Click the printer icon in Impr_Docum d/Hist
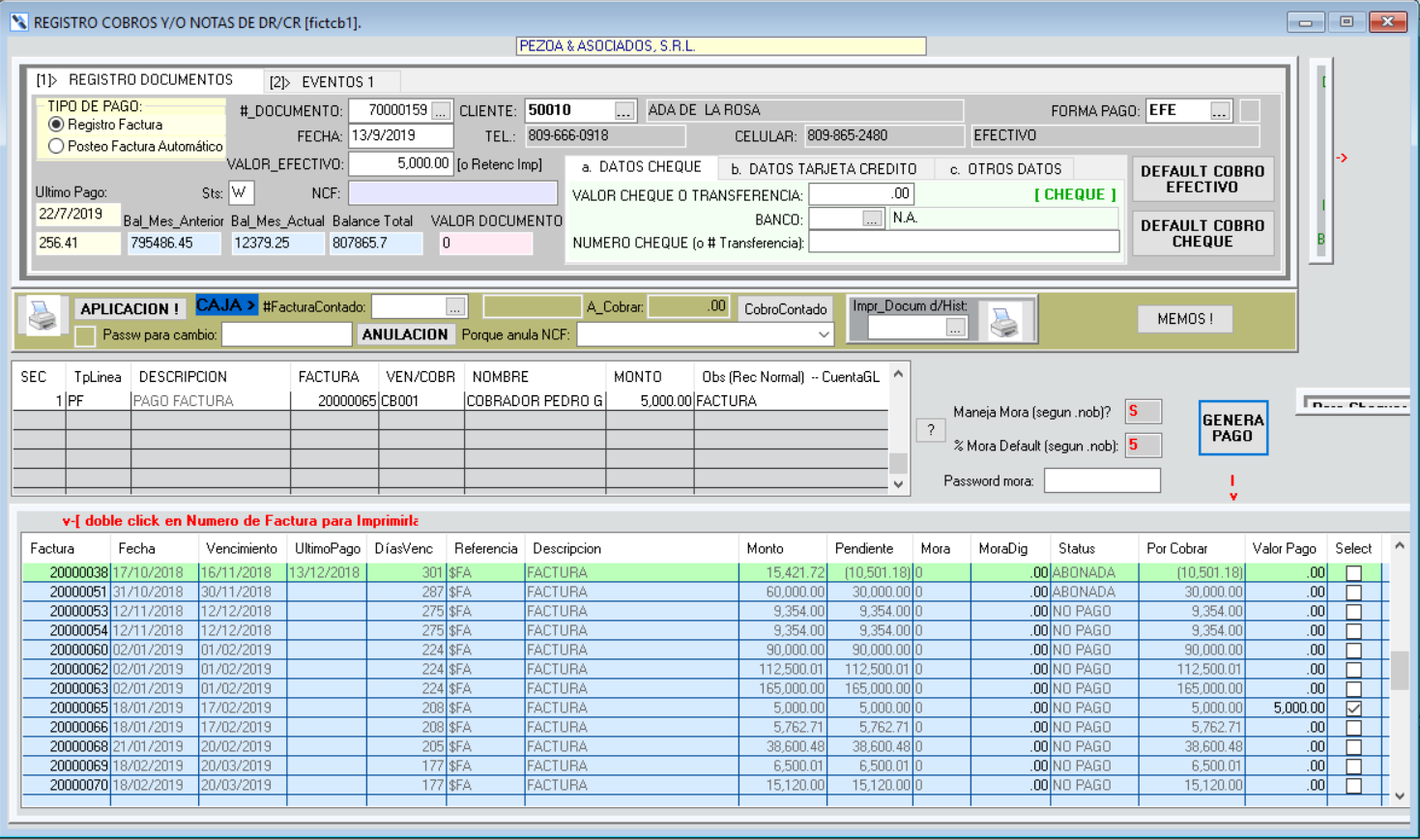The image size is (1420, 840). [1004, 322]
